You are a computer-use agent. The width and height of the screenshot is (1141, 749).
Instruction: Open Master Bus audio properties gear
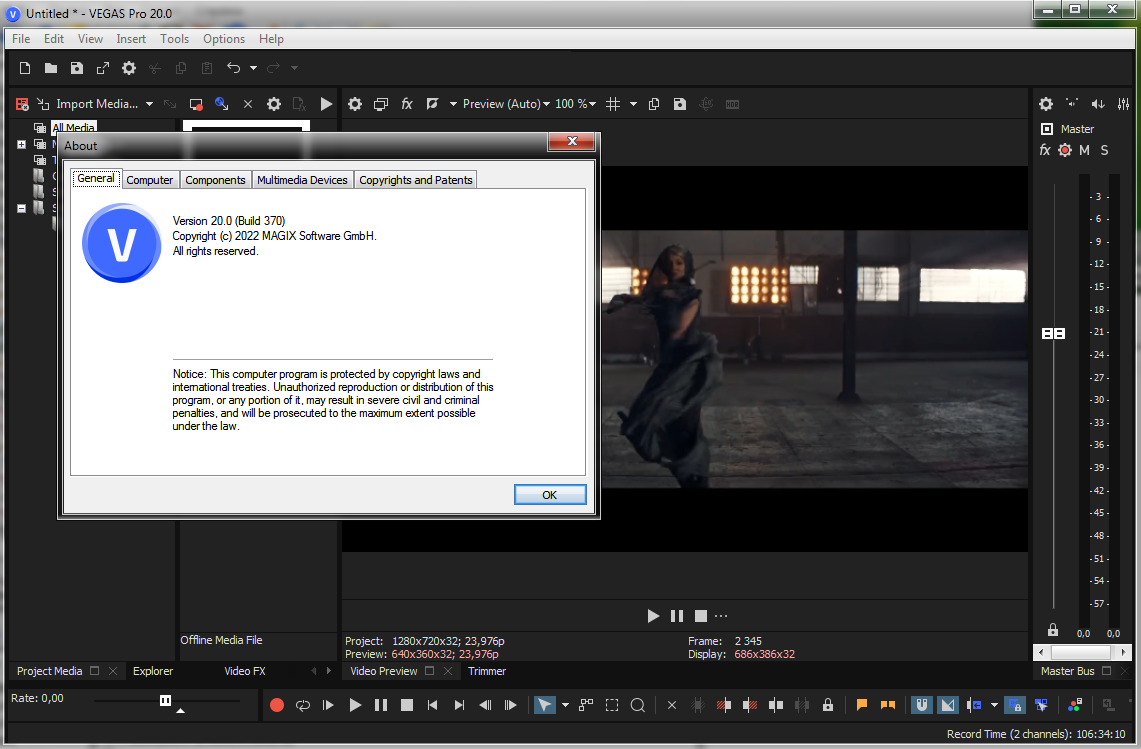(1046, 104)
